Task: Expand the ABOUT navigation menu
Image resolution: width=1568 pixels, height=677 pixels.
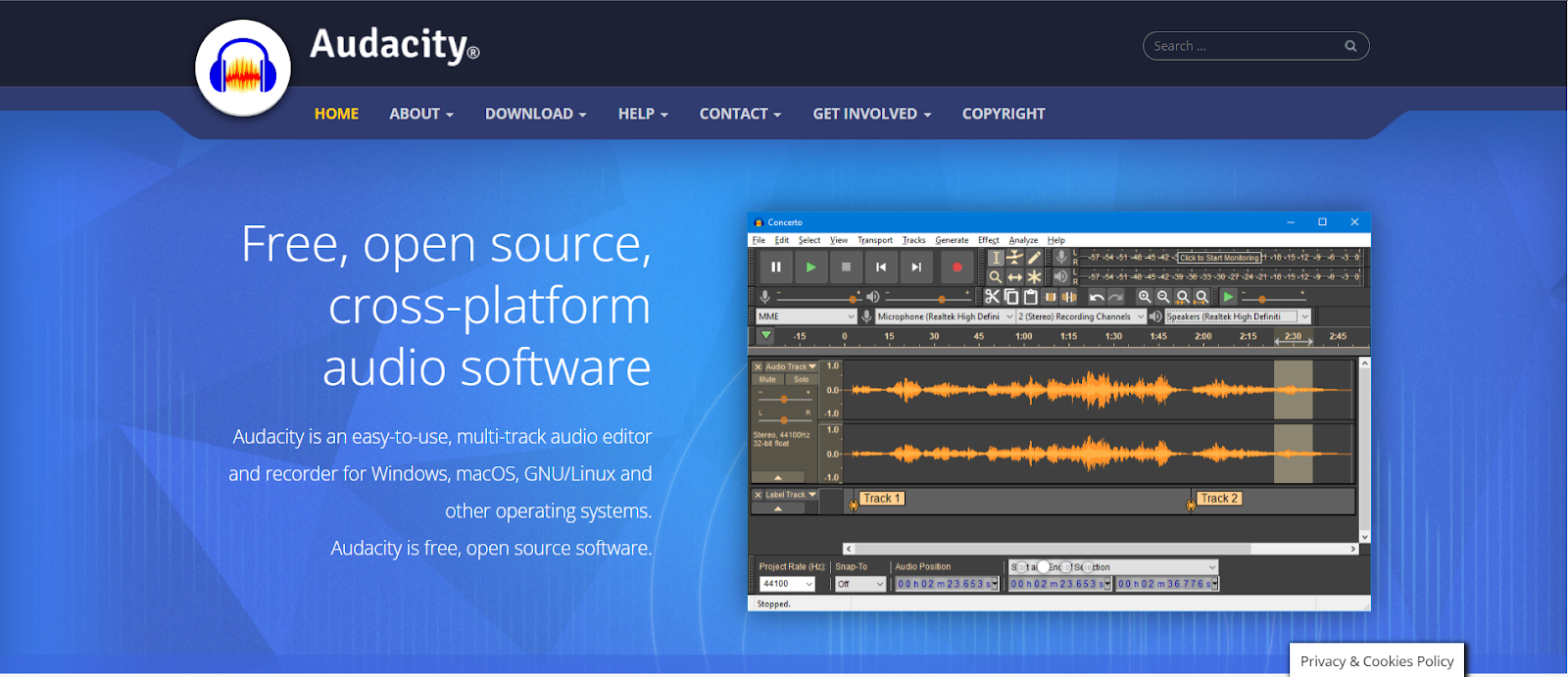Action: click(x=421, y=114)
